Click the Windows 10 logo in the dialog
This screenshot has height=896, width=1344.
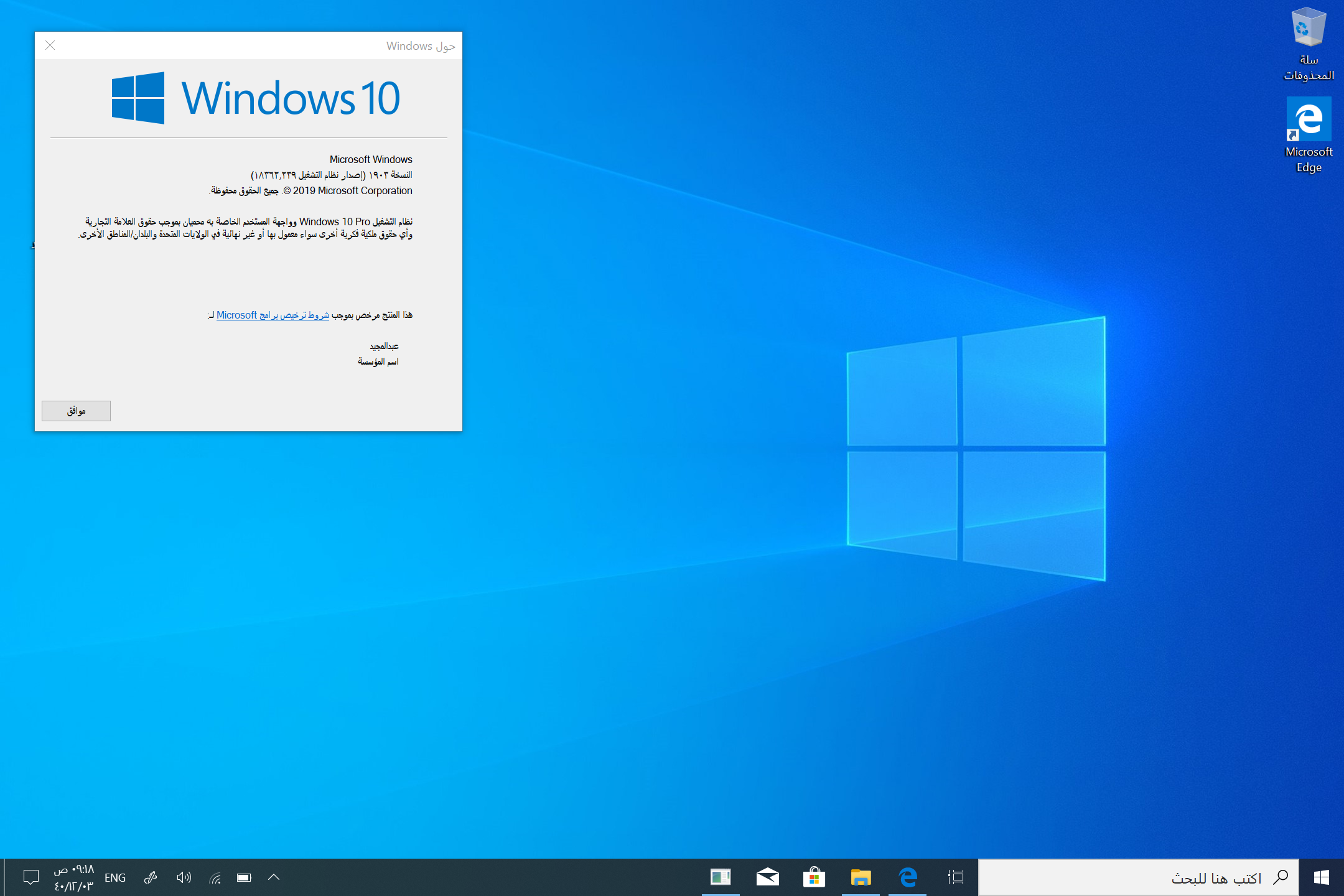256,98
